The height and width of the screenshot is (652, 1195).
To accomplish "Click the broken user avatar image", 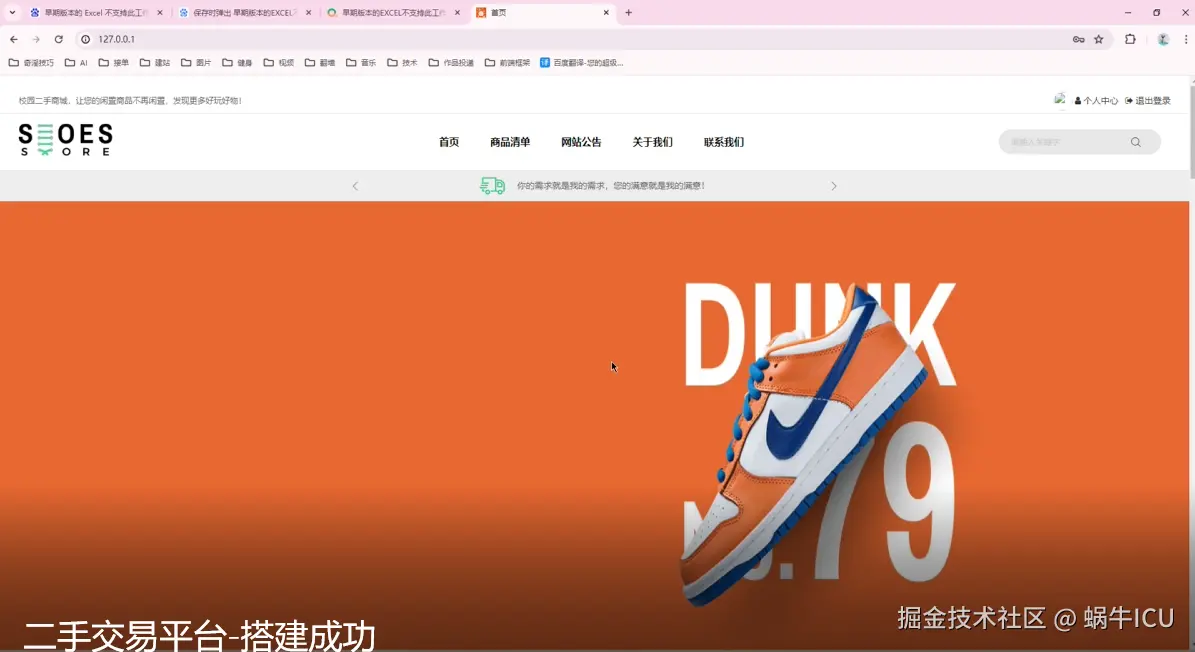I will pyautogui.click(x=1060, y=99).
